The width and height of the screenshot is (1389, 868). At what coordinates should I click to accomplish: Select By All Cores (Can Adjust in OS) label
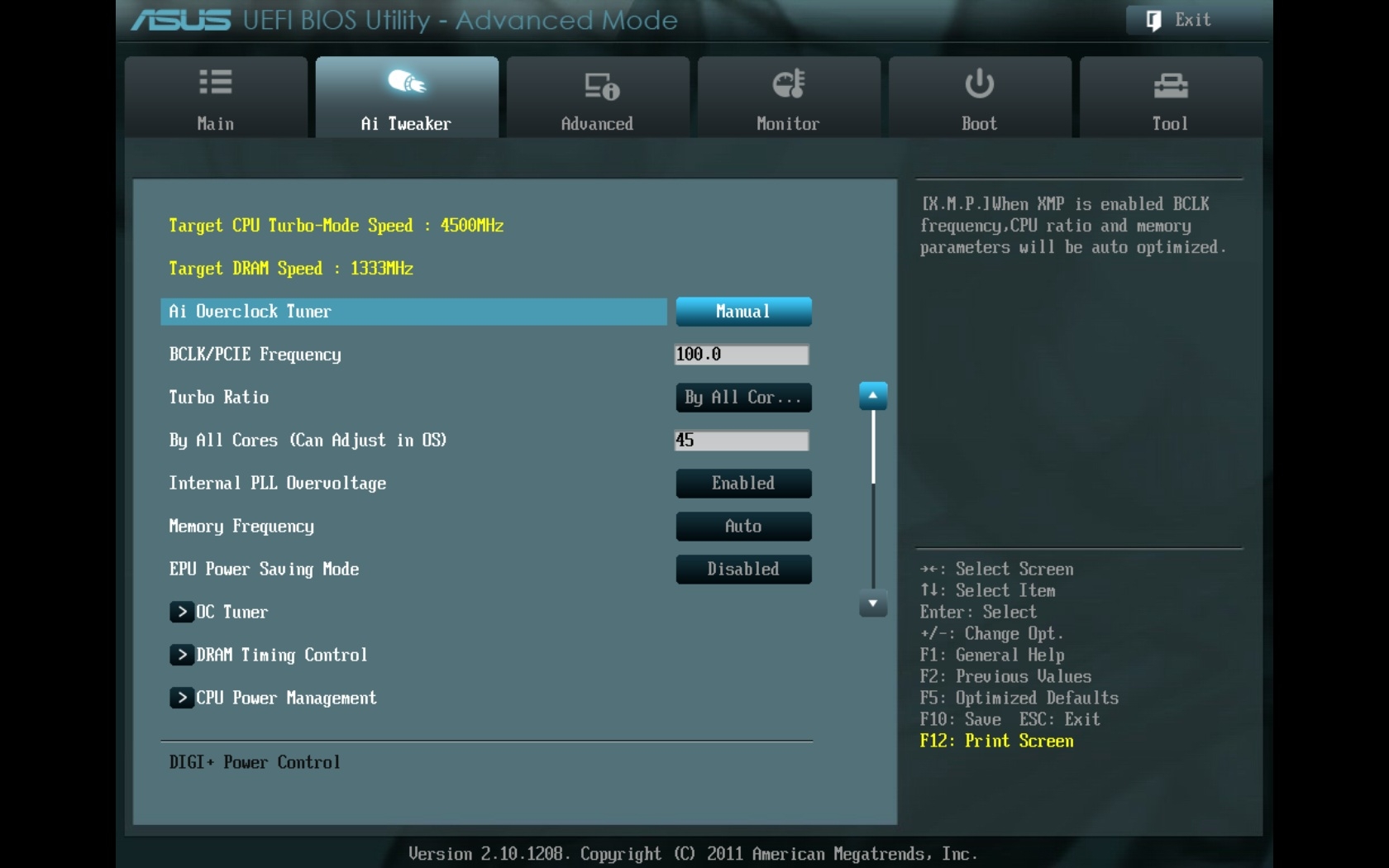[308, 441]
